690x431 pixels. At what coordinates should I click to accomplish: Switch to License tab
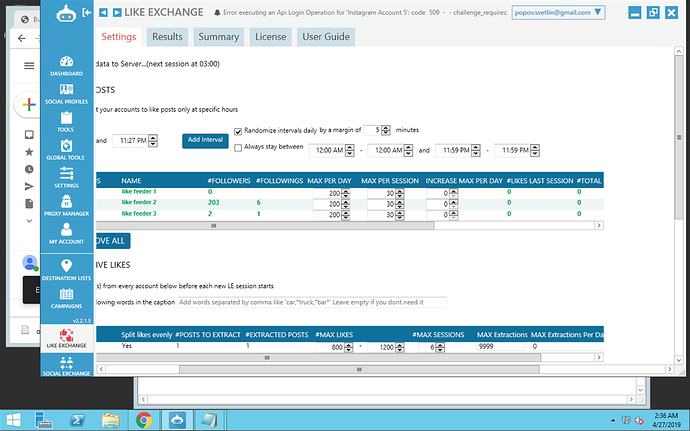271,37
